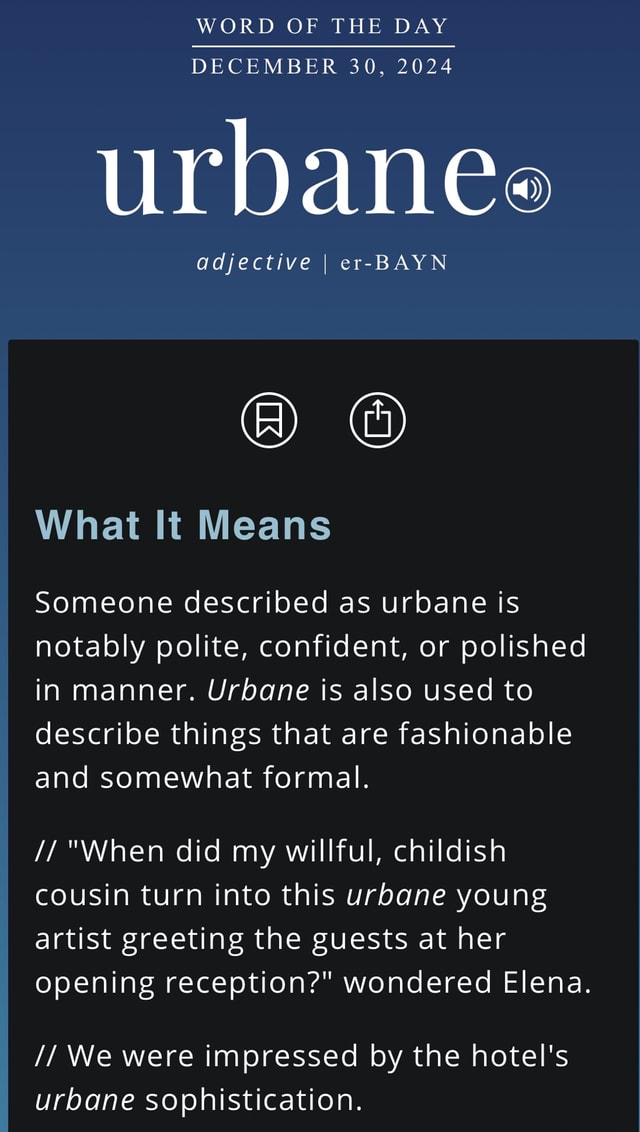Open the December 30, 2024 date selector
Screen dimensions: 640x1132
[x=320, y=66]
